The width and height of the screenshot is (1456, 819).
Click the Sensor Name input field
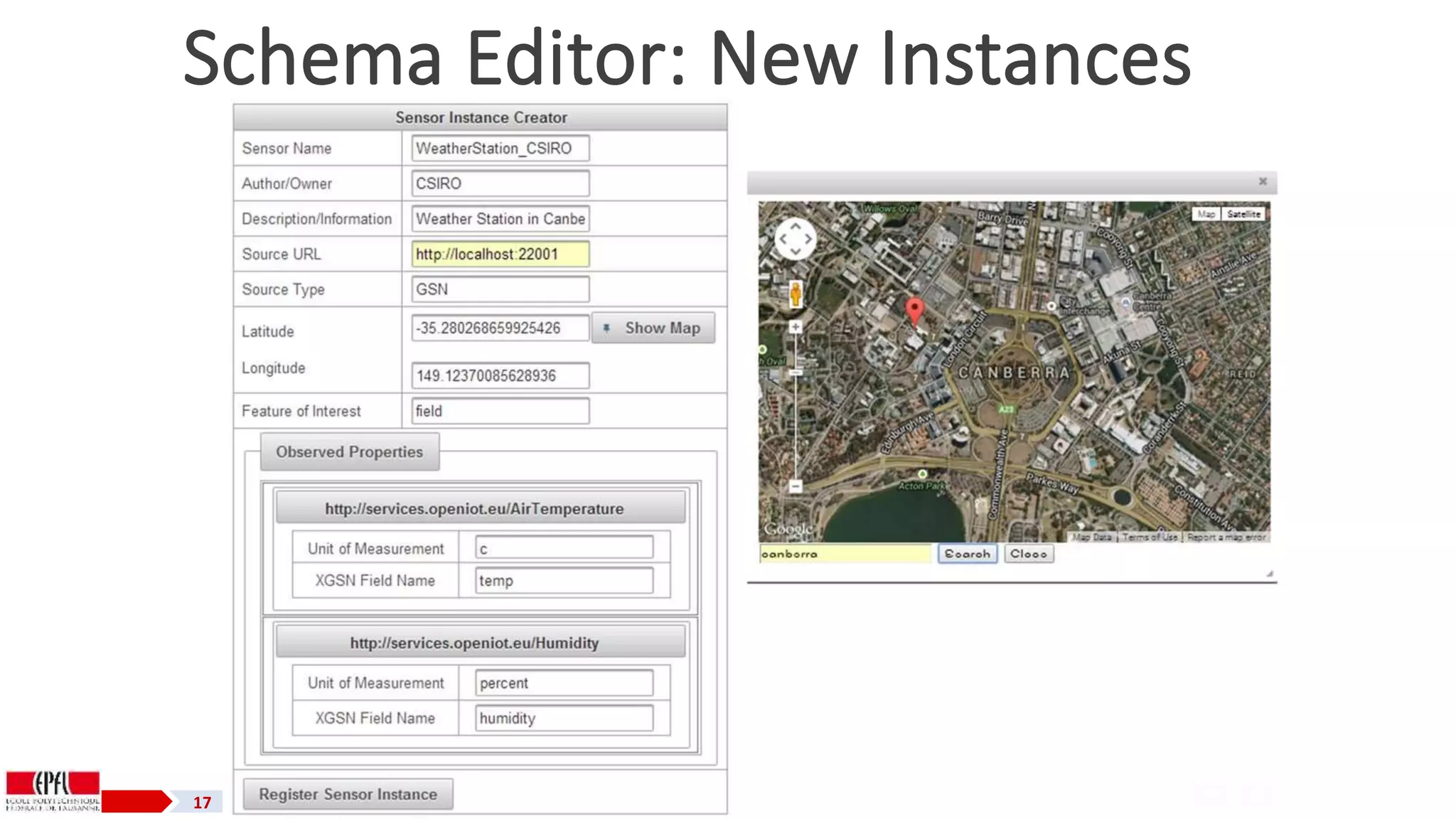point(500,149)
